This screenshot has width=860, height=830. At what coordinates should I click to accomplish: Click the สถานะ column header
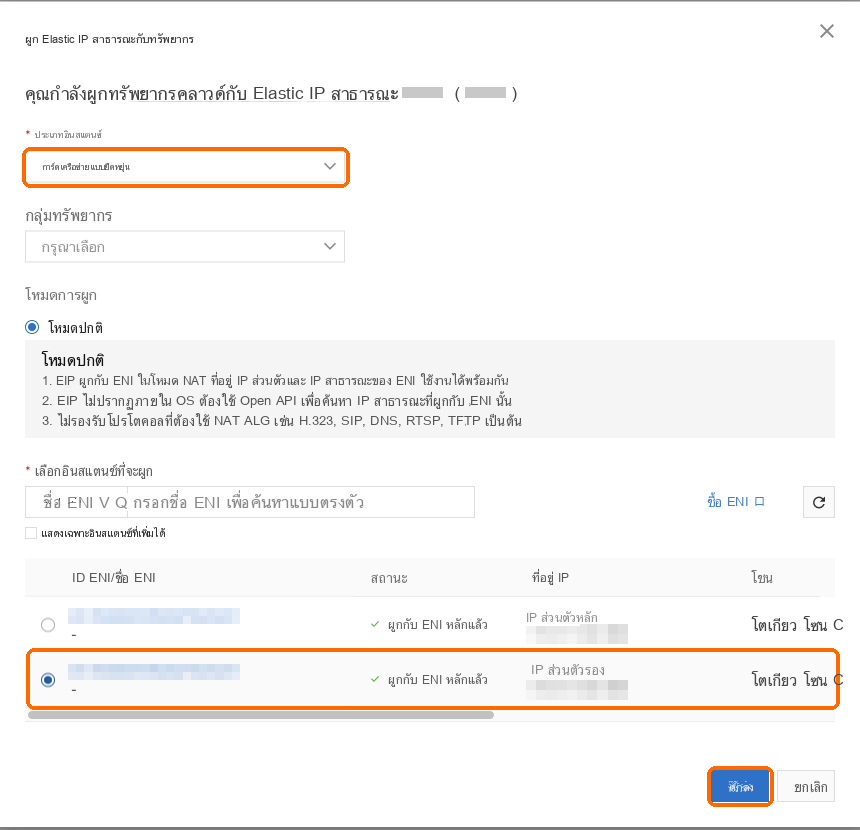point(389,578)
